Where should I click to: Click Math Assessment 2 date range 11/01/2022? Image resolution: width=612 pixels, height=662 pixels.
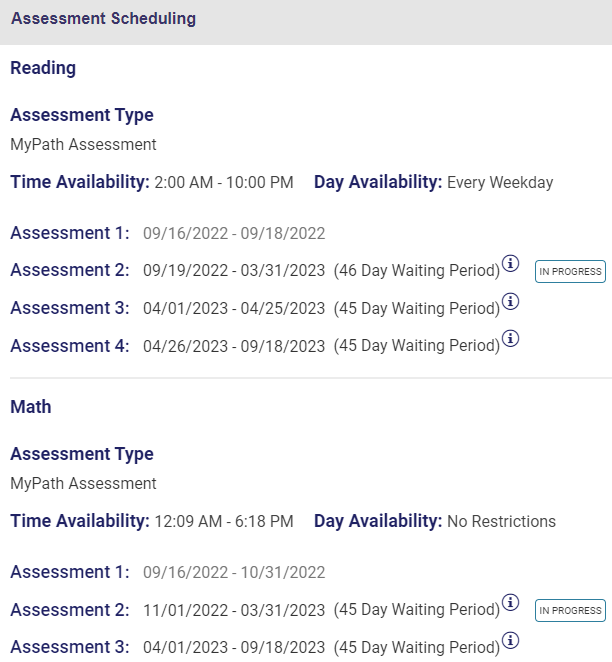pyautogui.click(x=234, y=609)
